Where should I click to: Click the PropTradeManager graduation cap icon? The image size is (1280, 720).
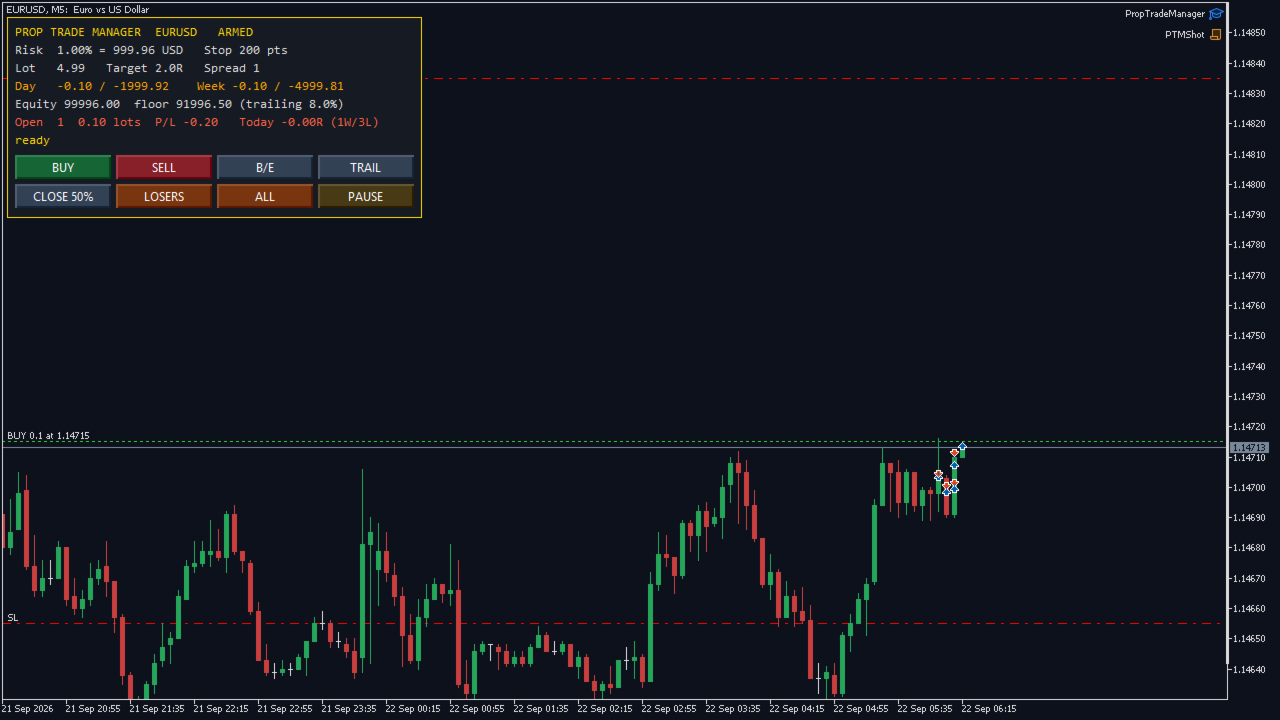click(x=1216, y=14)
